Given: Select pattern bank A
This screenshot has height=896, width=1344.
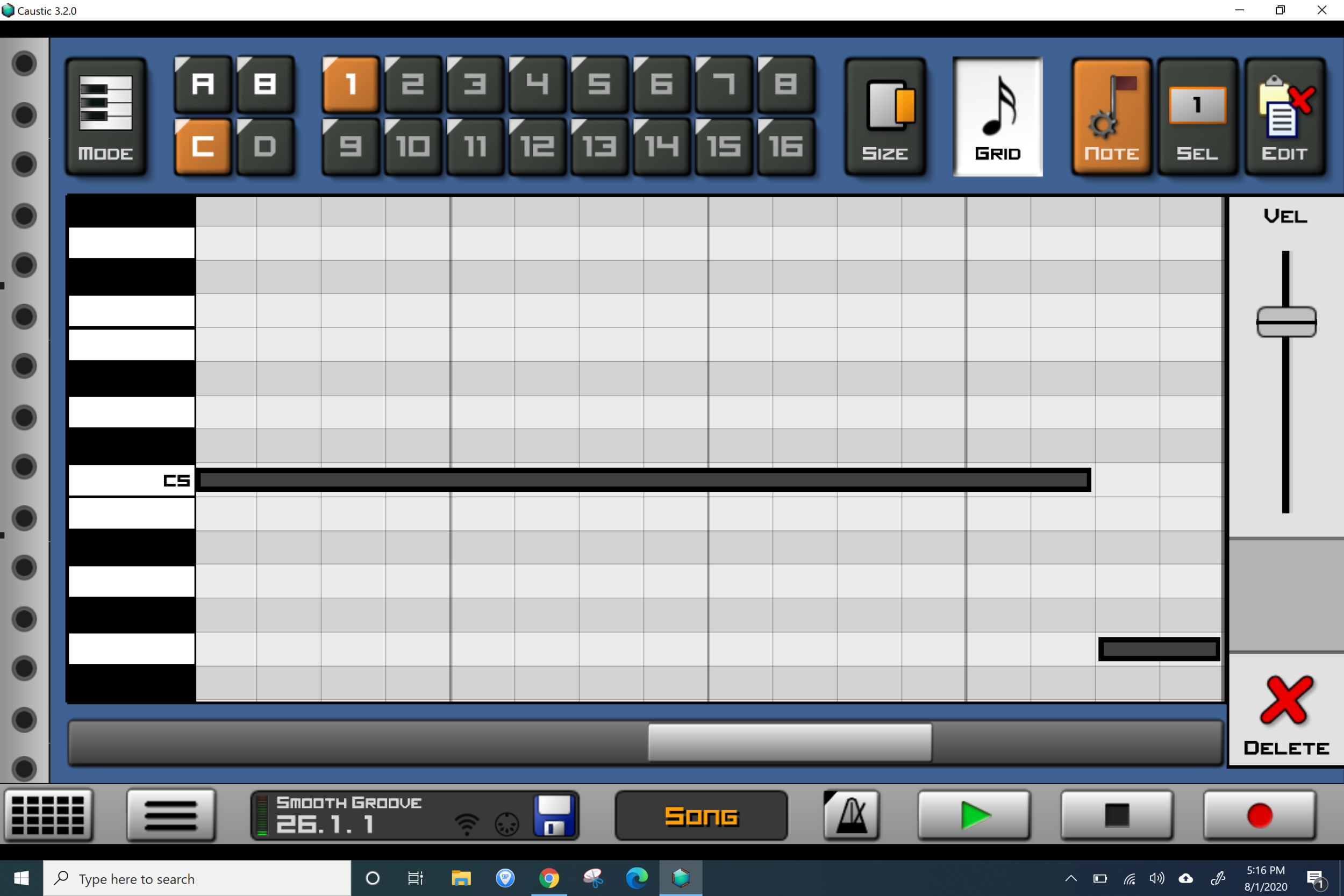Looking at the screenshot, I should pyautogui.click(x=203, y=84).
